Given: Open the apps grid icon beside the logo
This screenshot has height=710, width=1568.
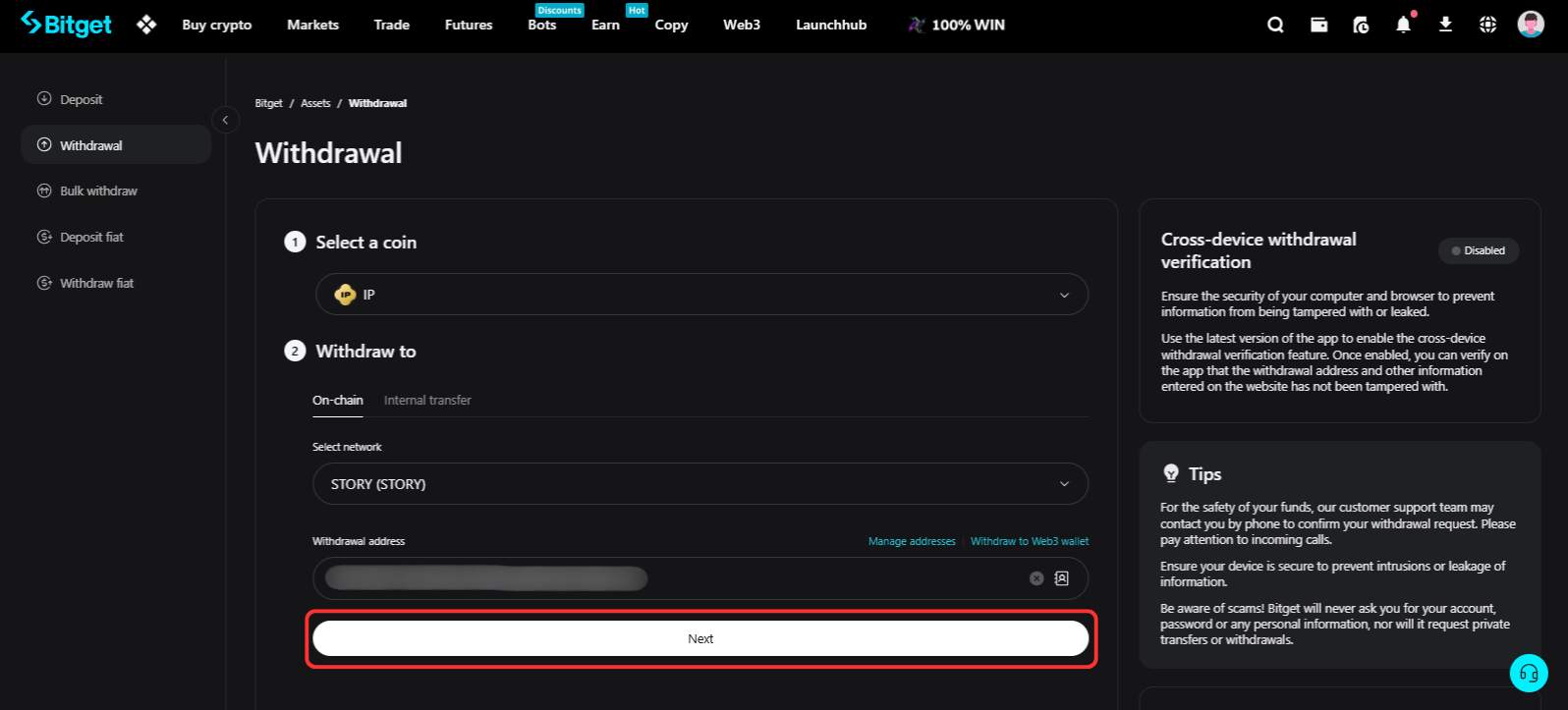Looking at the screenshot, I should (146, 25).
